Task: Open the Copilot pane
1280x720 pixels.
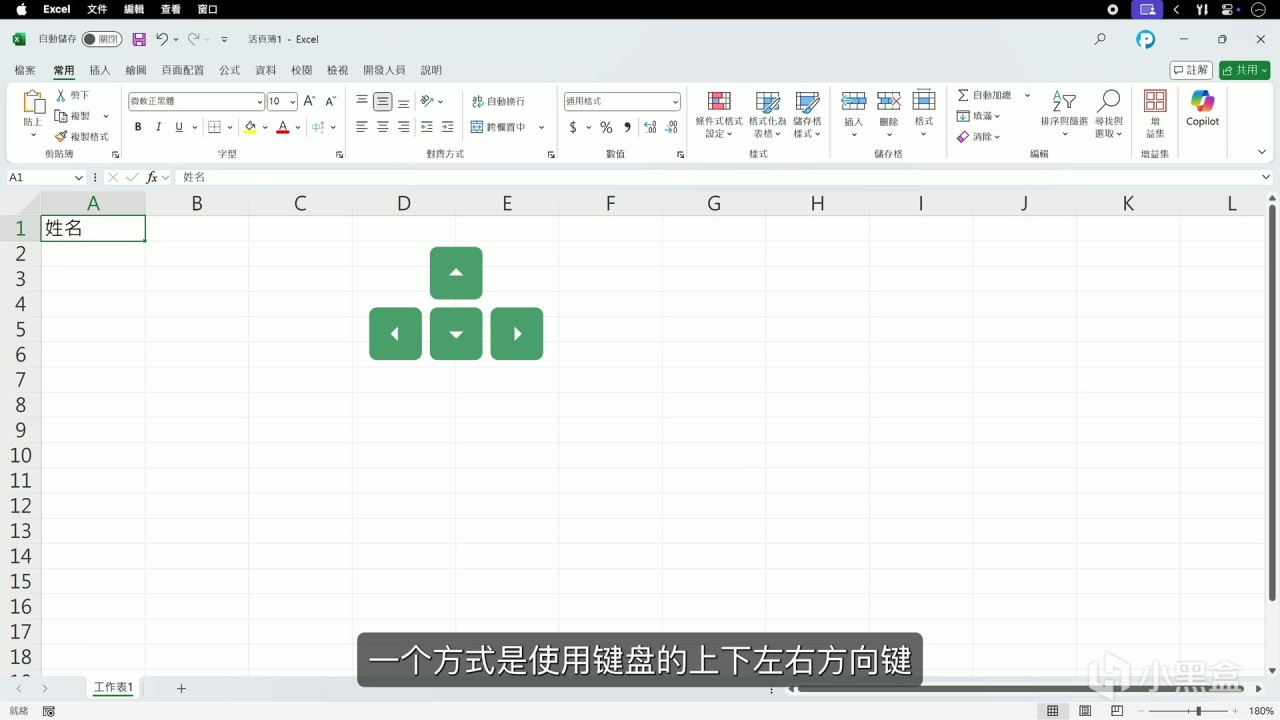Action: tap(1202, 108)
